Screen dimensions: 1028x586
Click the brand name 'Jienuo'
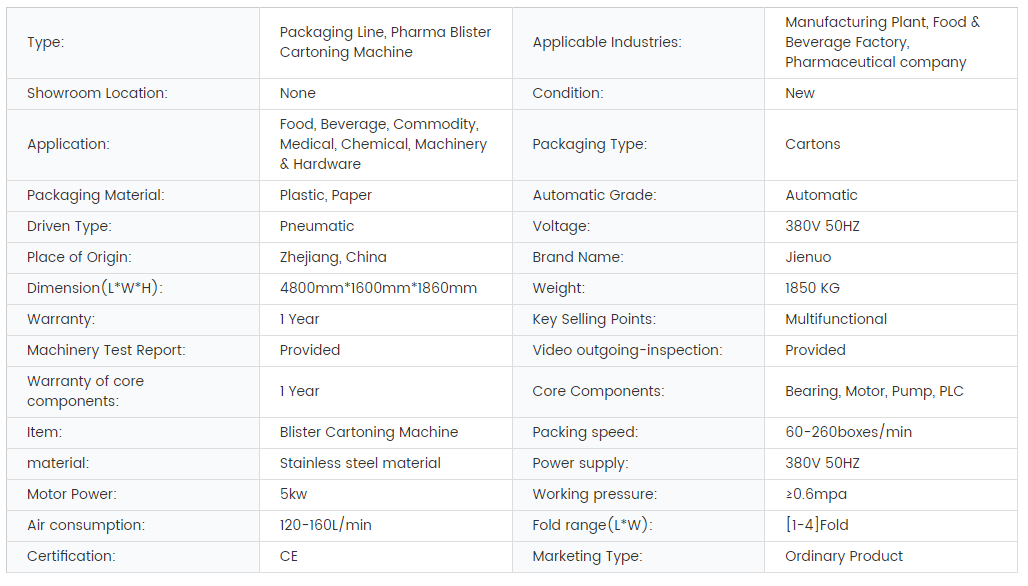pyautogui.click(x=809, y=257)
